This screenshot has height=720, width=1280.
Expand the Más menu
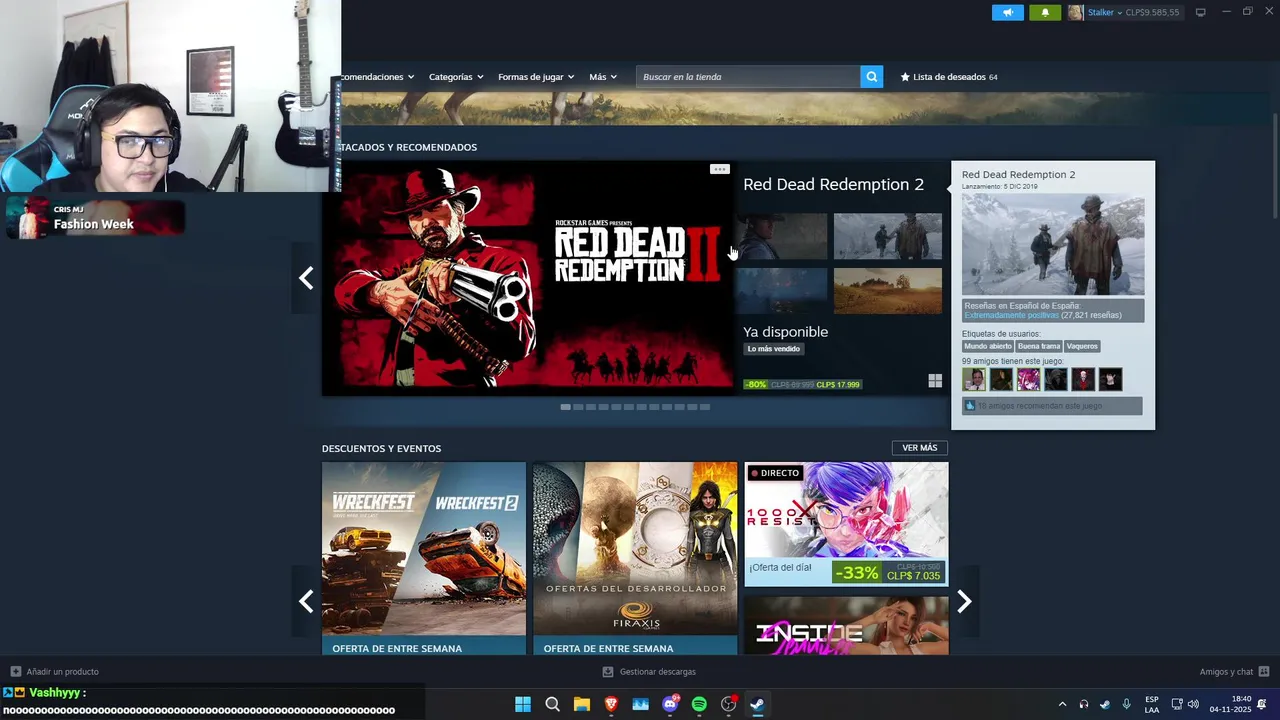pyautogui.click(x=603, y=77)
